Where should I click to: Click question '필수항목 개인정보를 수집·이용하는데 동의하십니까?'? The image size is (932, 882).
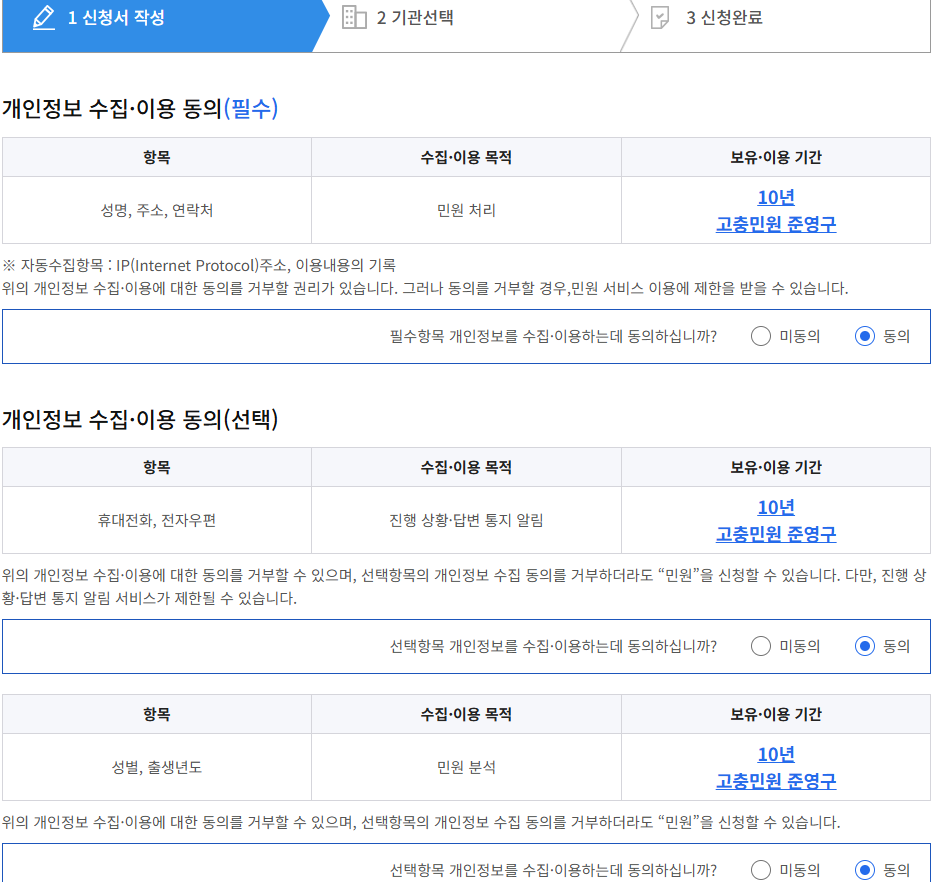pos(553,336)
